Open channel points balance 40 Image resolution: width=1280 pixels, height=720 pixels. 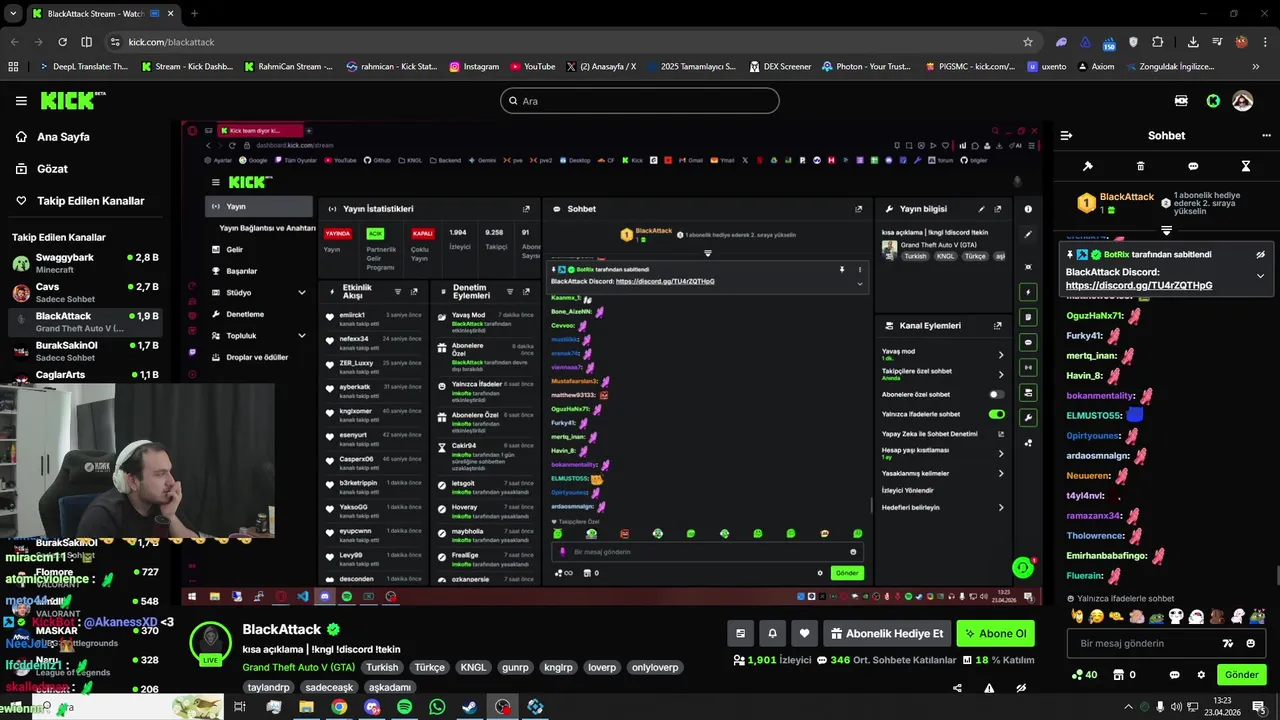point(1084,675)
